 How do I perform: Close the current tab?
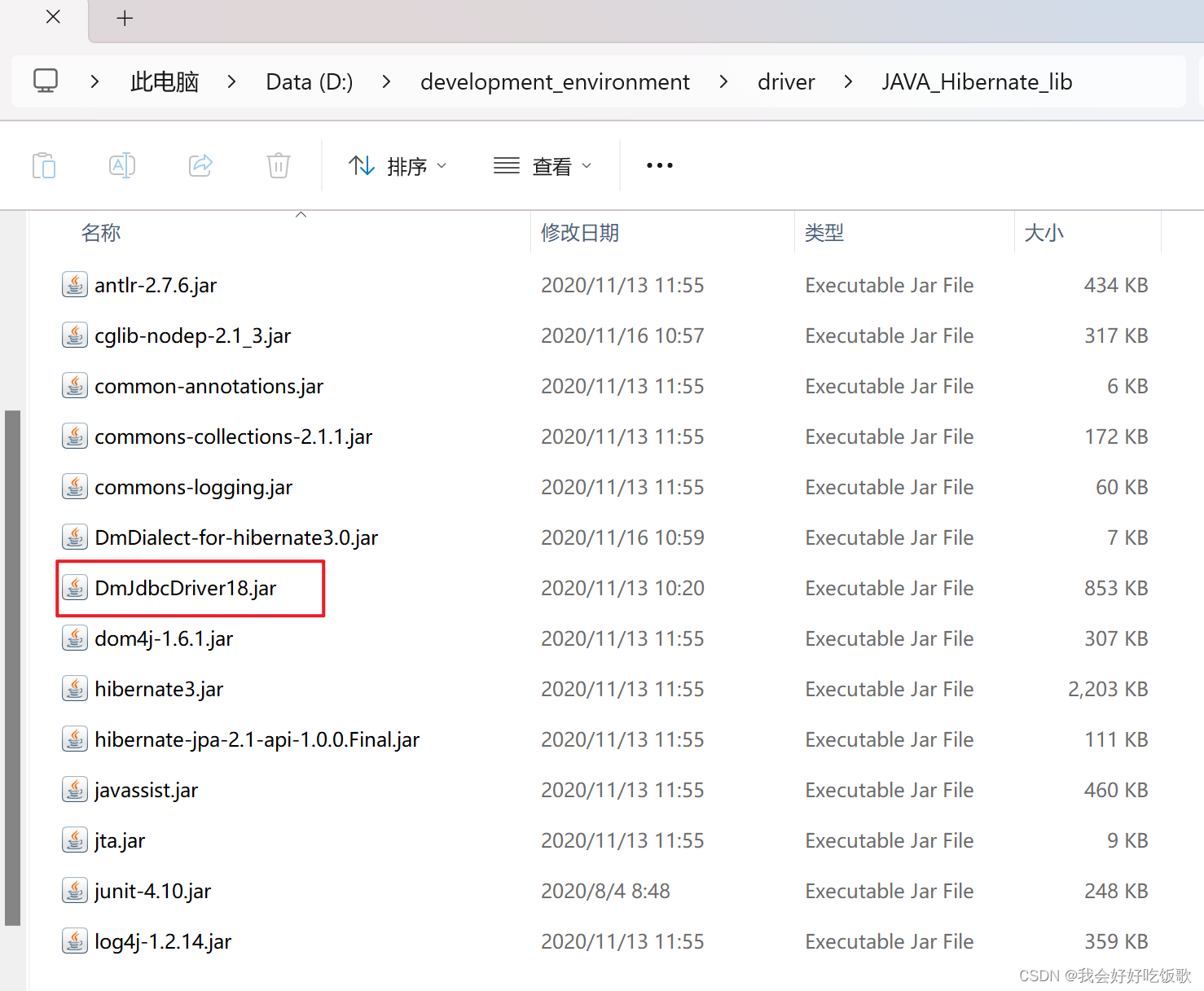point(53,17)
